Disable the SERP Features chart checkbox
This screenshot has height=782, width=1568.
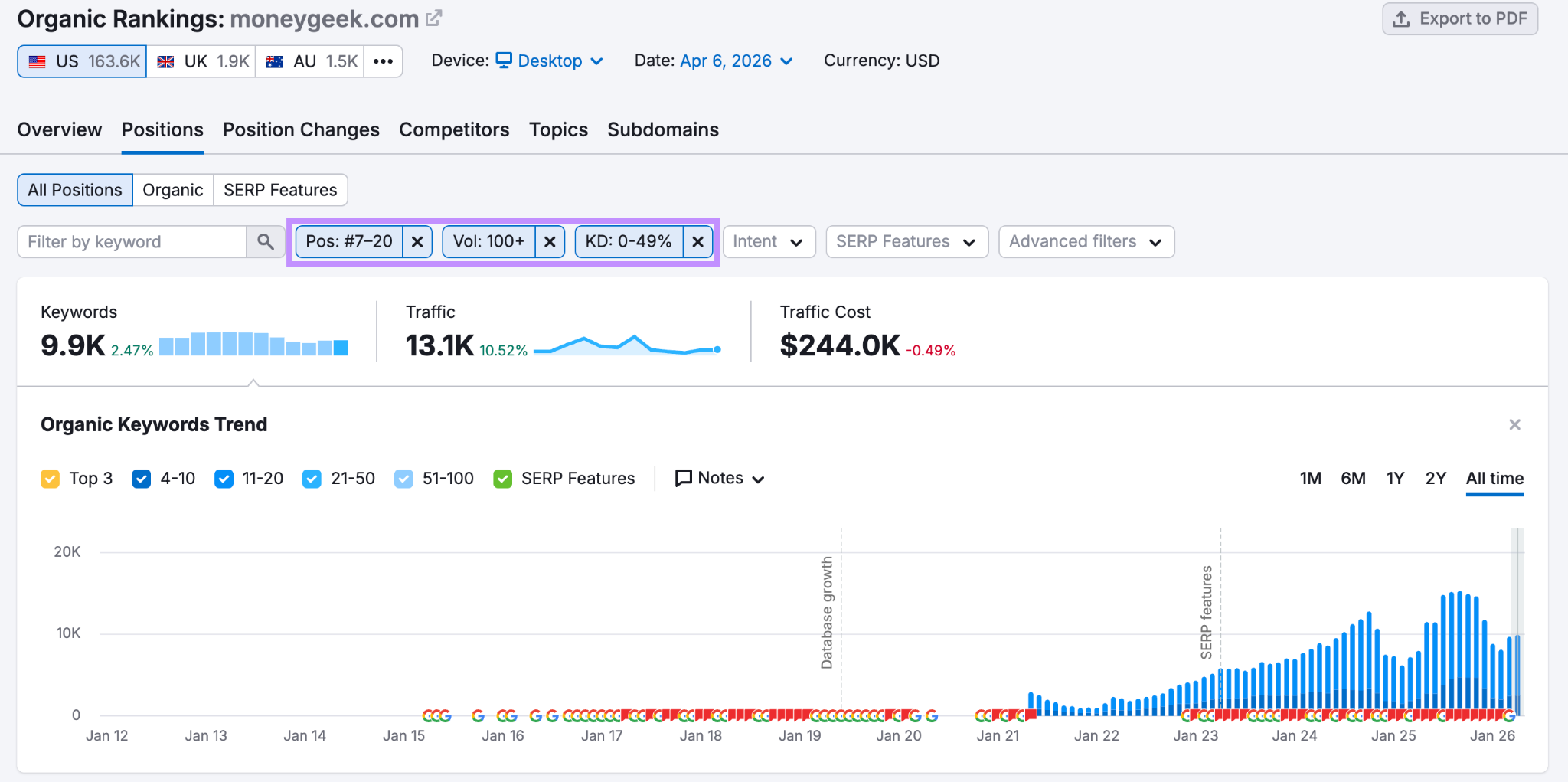(x=503, y=479)
